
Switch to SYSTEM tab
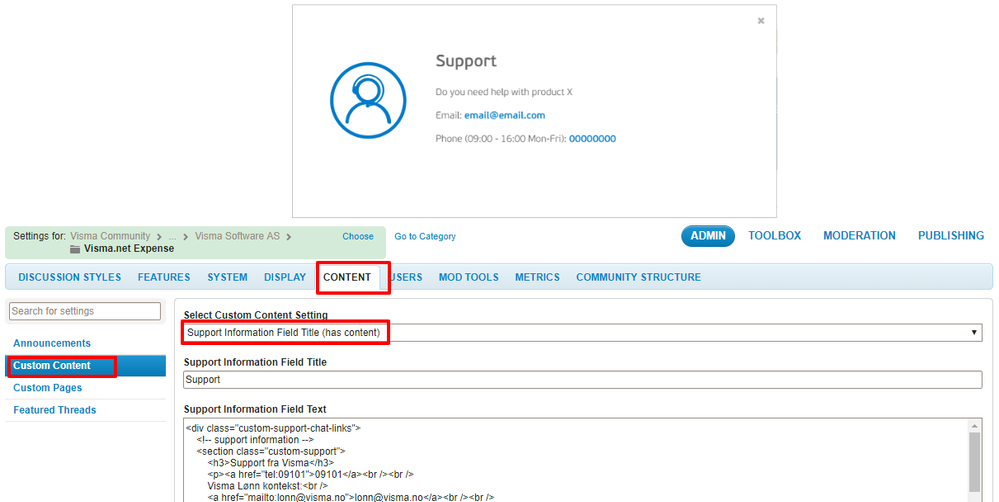tap(227, 277)
